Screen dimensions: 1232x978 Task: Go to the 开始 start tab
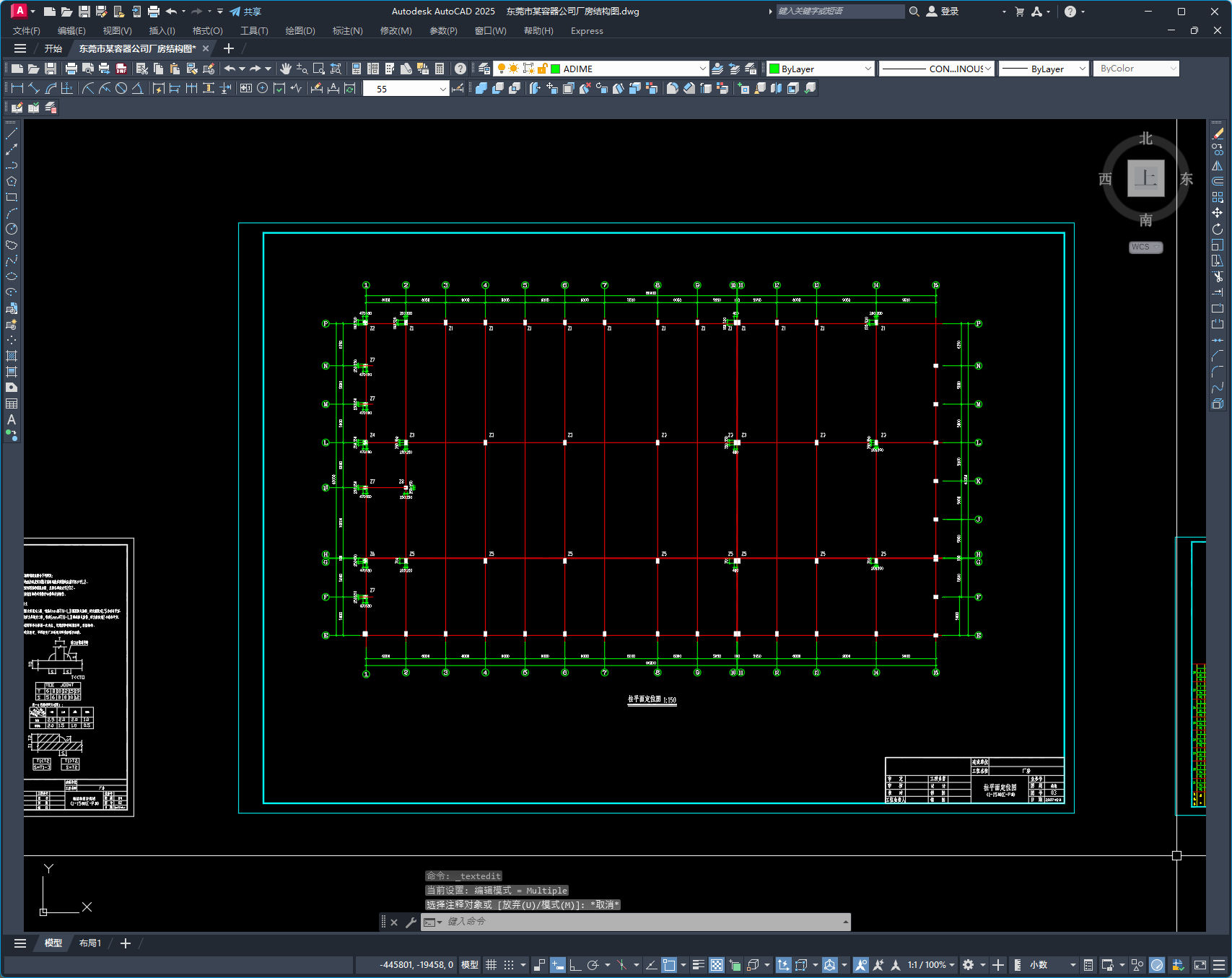53,48
